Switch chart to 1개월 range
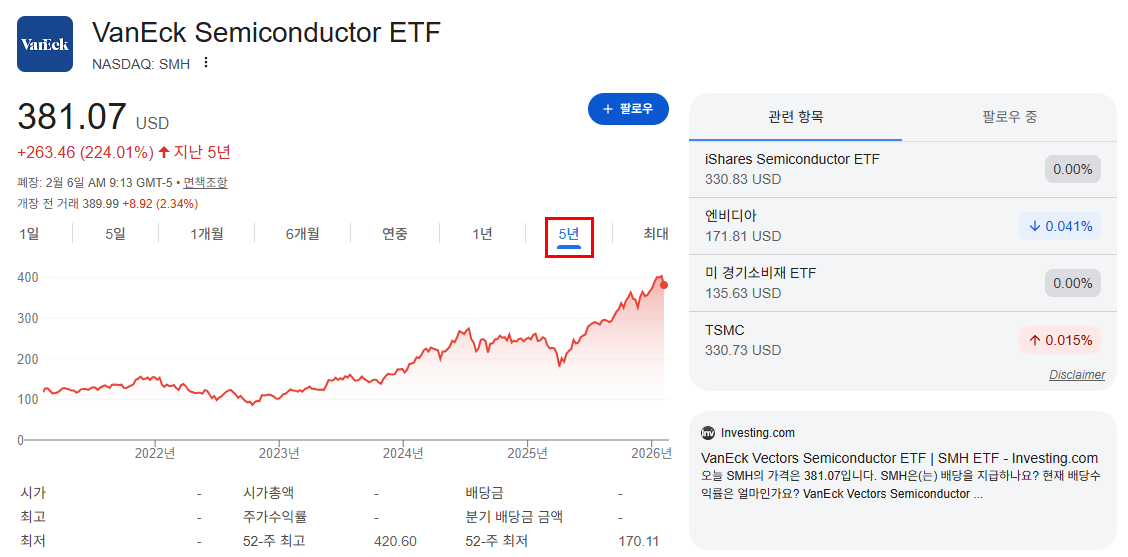Image resolution: width=1128 pixels, height=557 pixels. pyautogui.click(x=206, y=234)
